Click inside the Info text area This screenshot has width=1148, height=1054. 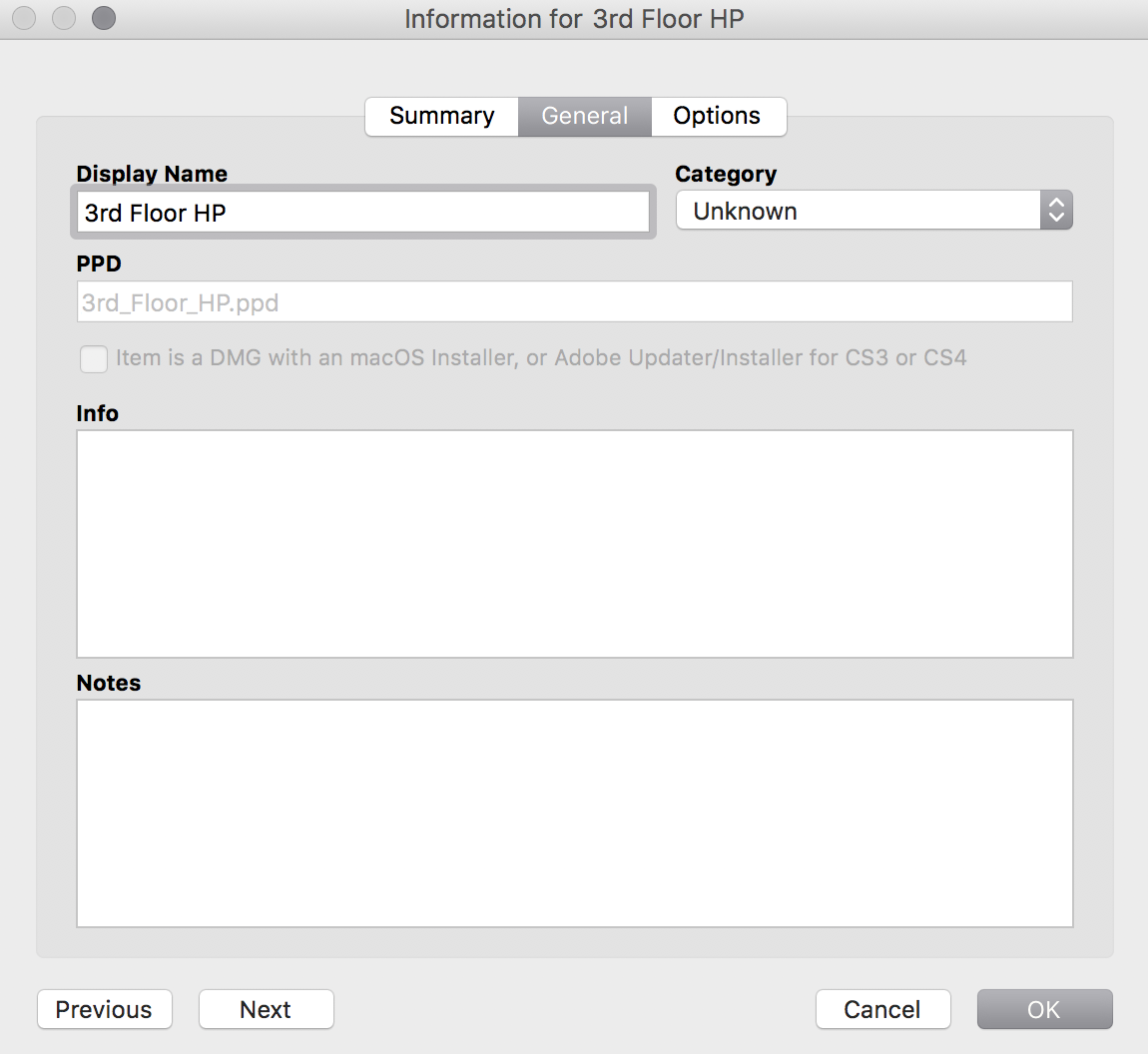point(575,544)
